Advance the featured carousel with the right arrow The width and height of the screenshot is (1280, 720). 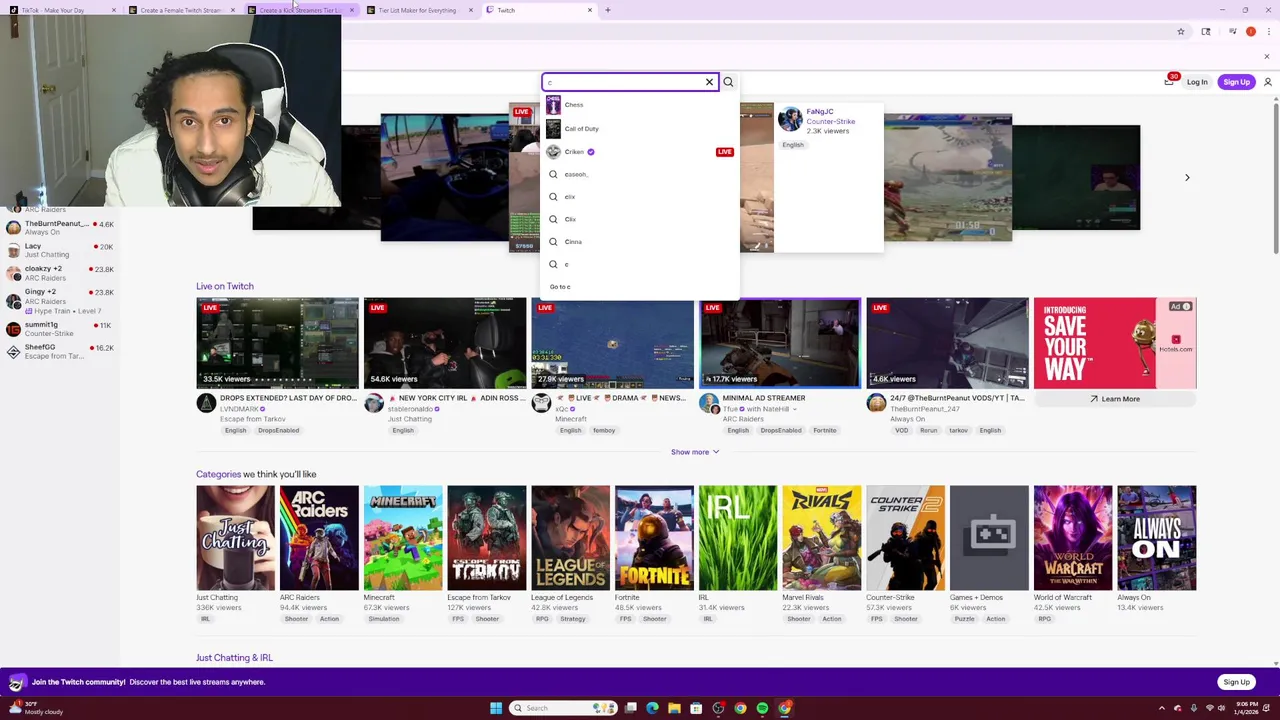[x=1187, y=177]
